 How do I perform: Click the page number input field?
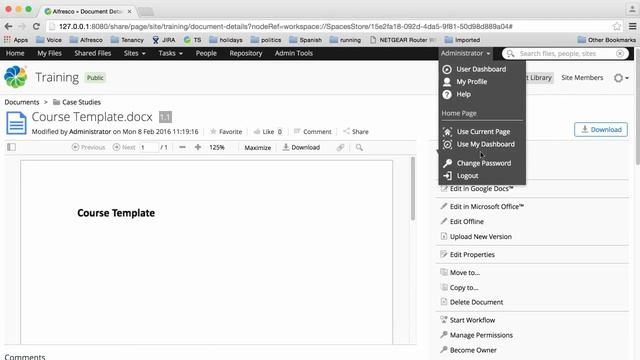(148, 147)
